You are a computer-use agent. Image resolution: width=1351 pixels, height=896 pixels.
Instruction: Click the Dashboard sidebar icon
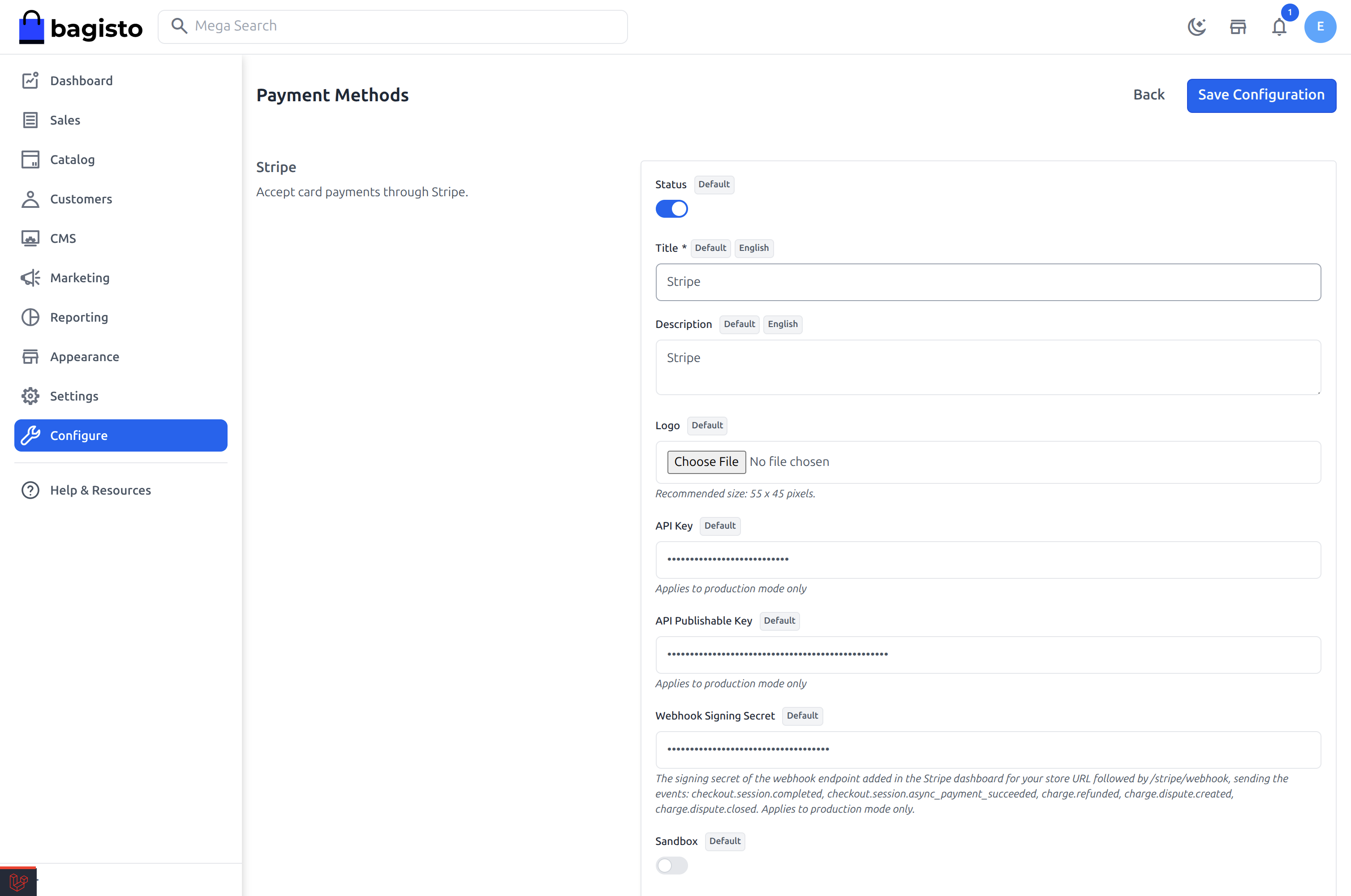pos(30,81)
